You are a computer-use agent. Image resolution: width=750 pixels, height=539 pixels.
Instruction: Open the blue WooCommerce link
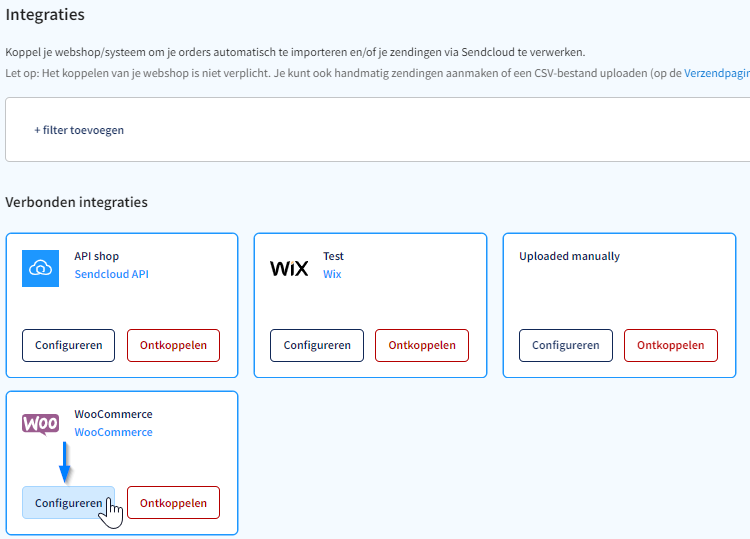(113, 432)
